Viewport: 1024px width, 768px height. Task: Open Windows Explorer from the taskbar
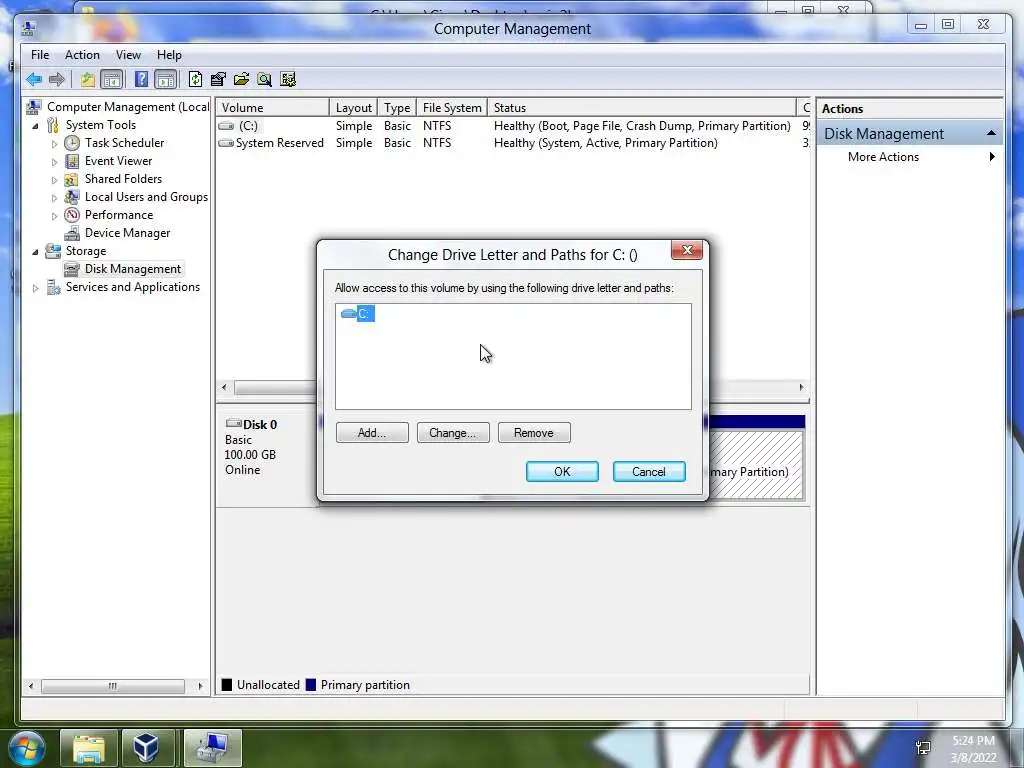point(89,748)
